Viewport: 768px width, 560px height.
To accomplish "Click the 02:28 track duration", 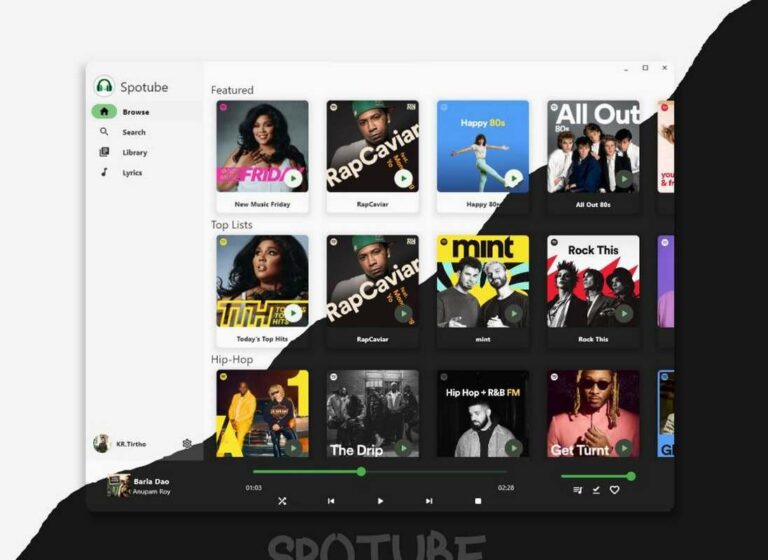I will [506, 487].
